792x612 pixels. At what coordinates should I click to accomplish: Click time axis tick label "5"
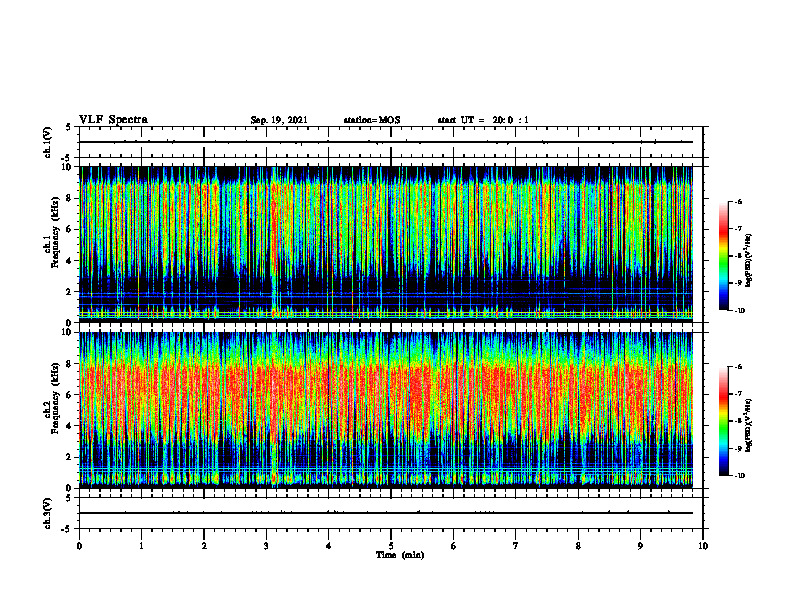click(391, 546)
